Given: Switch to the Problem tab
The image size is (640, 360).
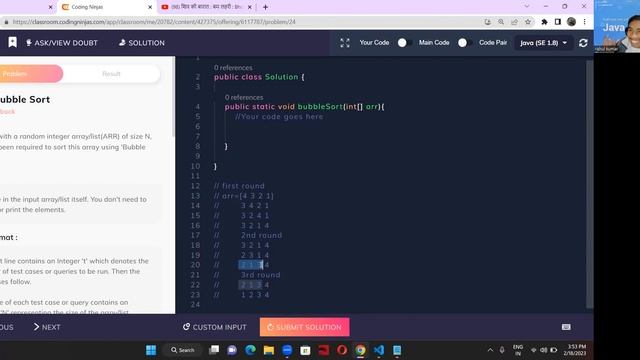Looking at the screenshot, I should coord(31,74).
